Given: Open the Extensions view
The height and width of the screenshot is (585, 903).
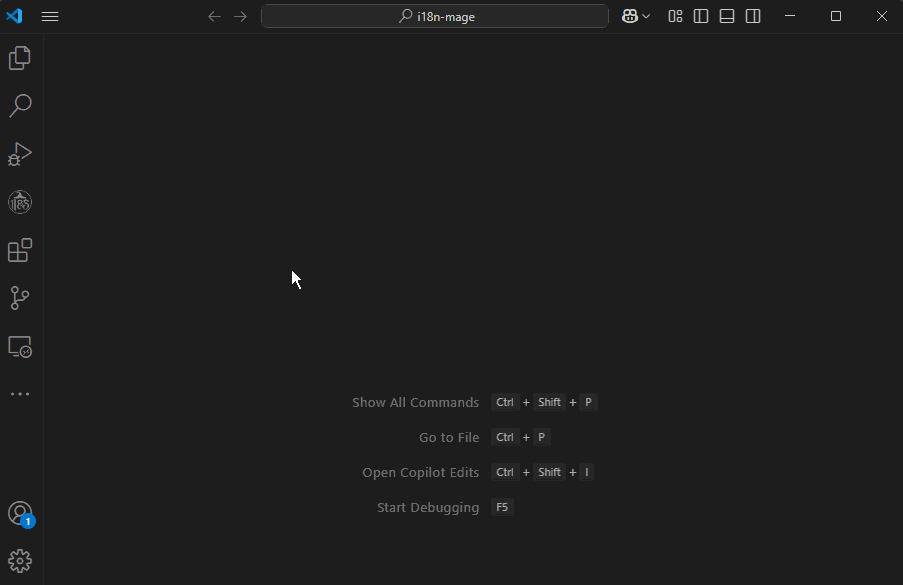Looking at the screenshot, I should (20, 249).
